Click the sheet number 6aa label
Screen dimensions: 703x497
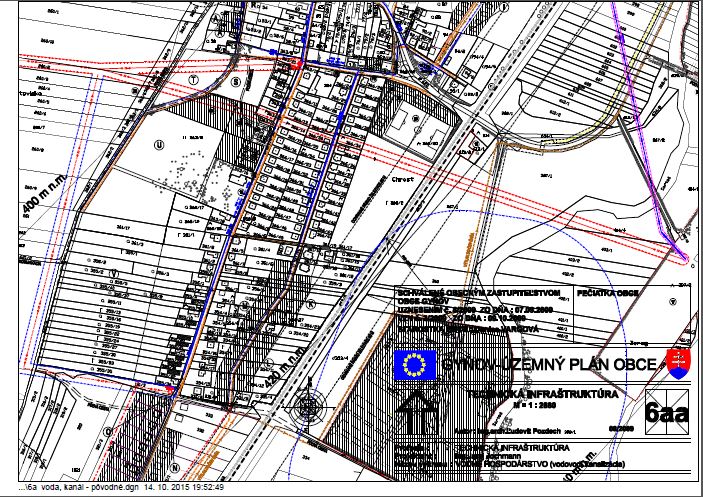663,413
